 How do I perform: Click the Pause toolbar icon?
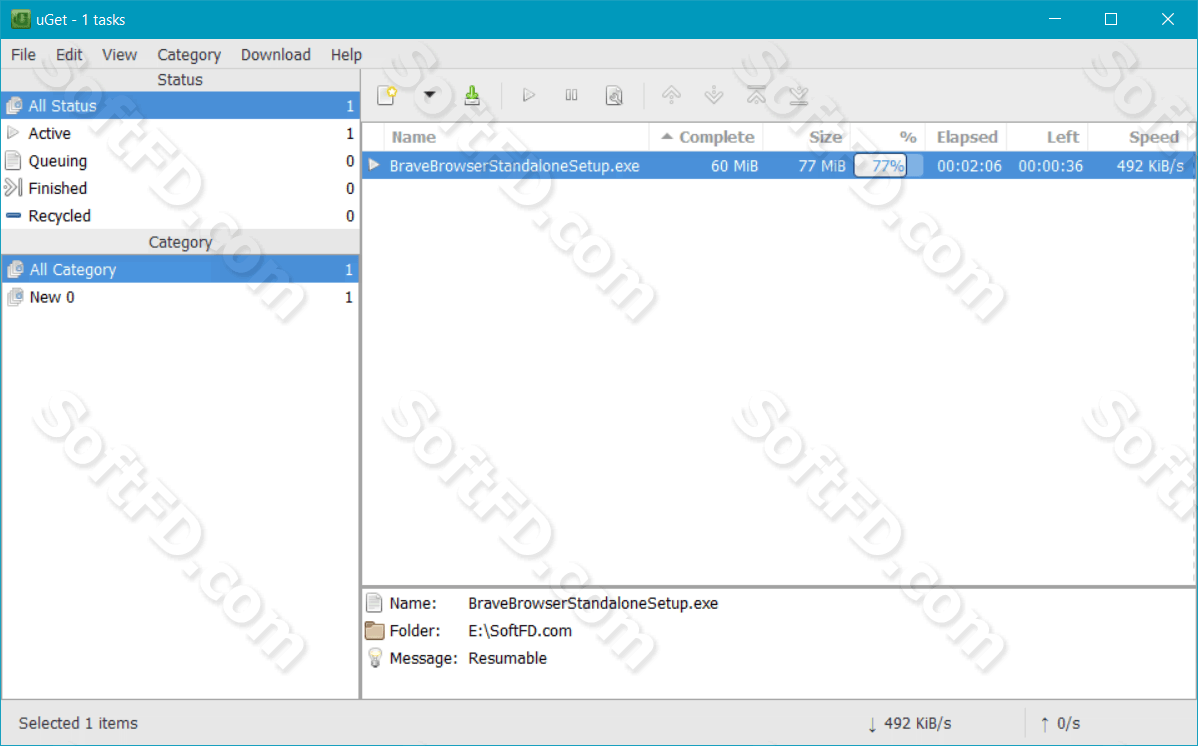click(571, 95)
